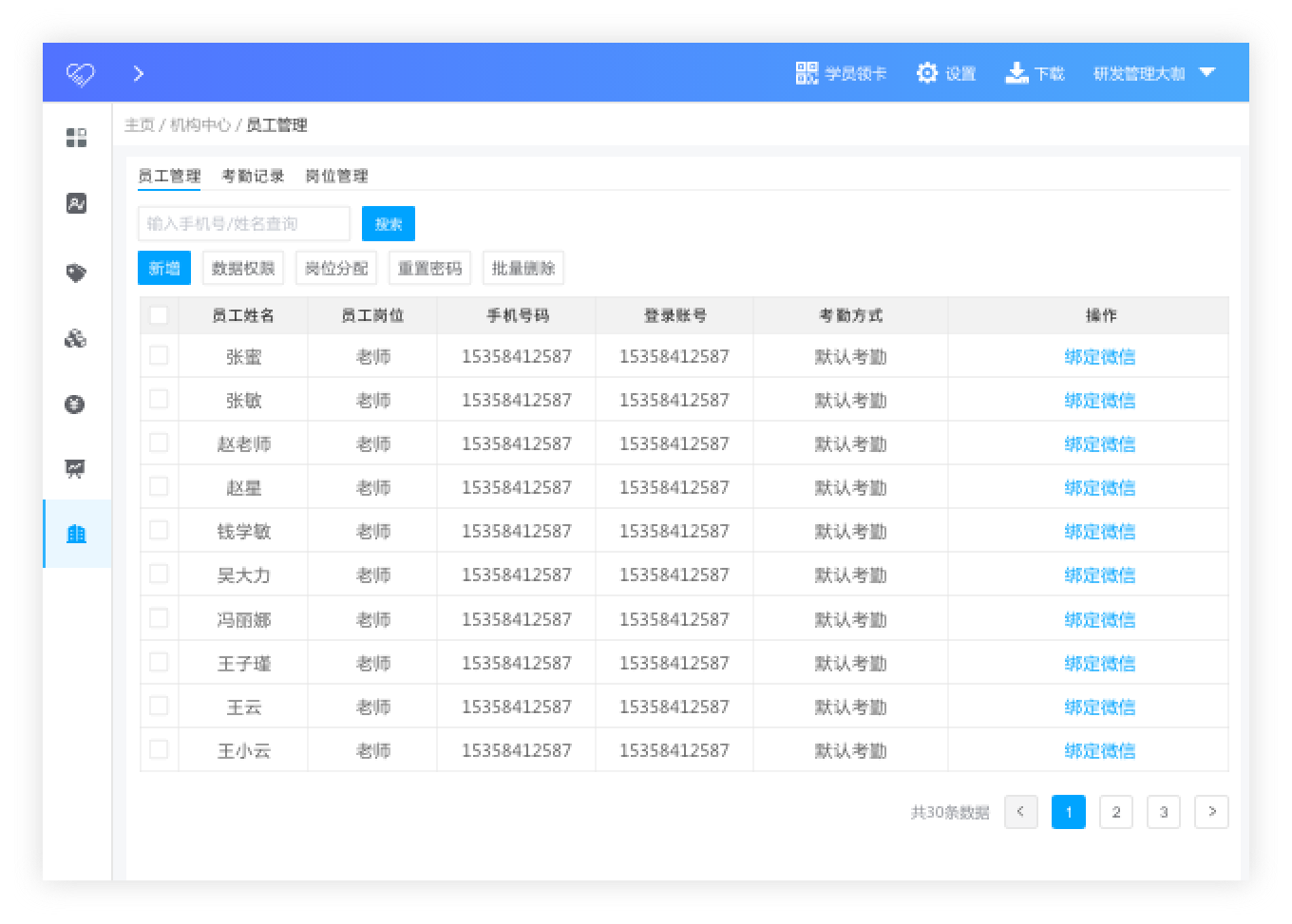The image size is (1292, 924).
Task: Select page 3 in pagination
Action: [x=1164, y=812]
